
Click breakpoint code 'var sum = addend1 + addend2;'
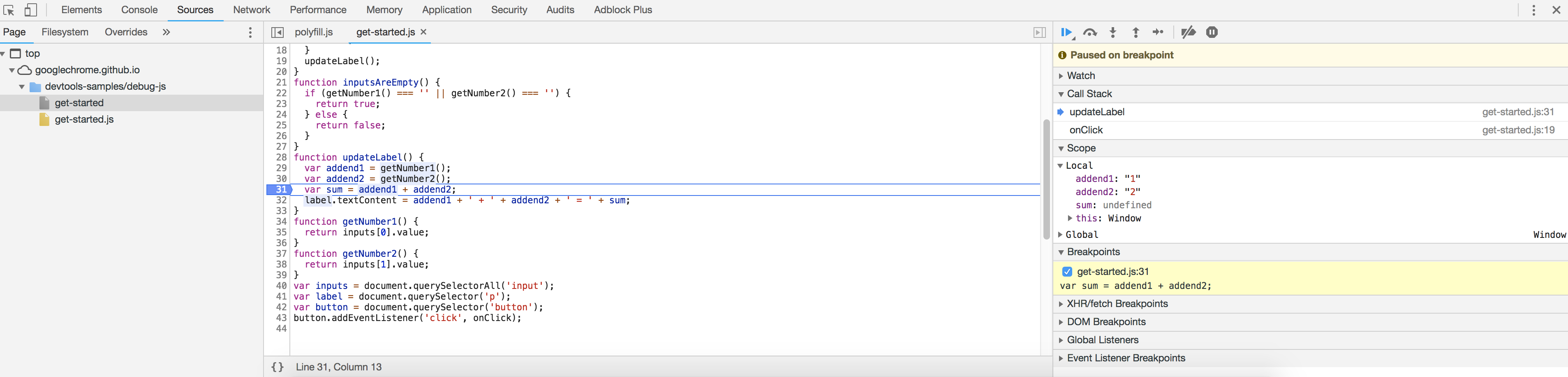[x=1135, y=286]
